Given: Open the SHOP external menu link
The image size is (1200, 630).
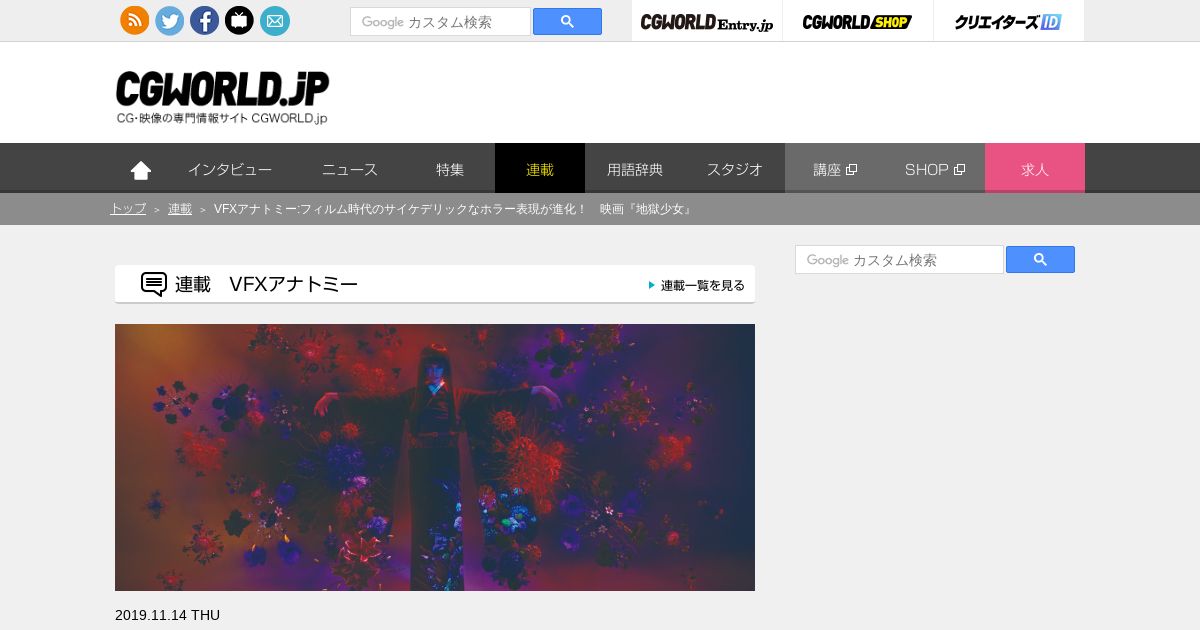Looking at the screenshot, I should [x=935, y=169].
